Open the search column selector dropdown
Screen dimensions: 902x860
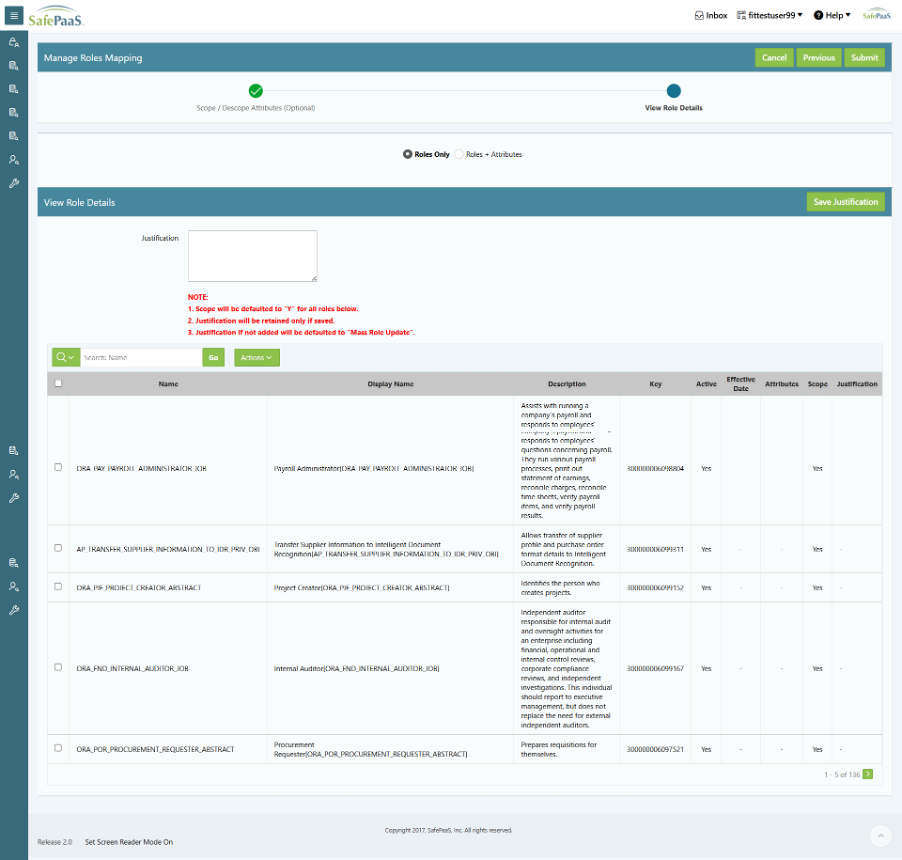(x=65, y=357)
